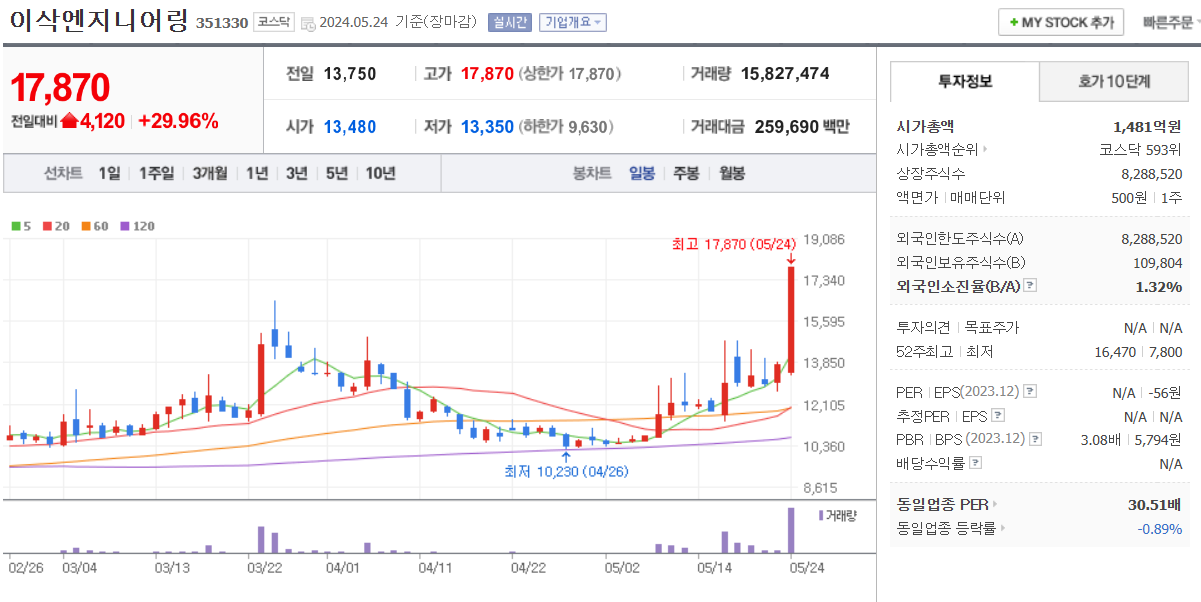Click 액면가 value 500원 | 1주
Viewport: 1201px width, 602px height.
[x=1147, y=197]
